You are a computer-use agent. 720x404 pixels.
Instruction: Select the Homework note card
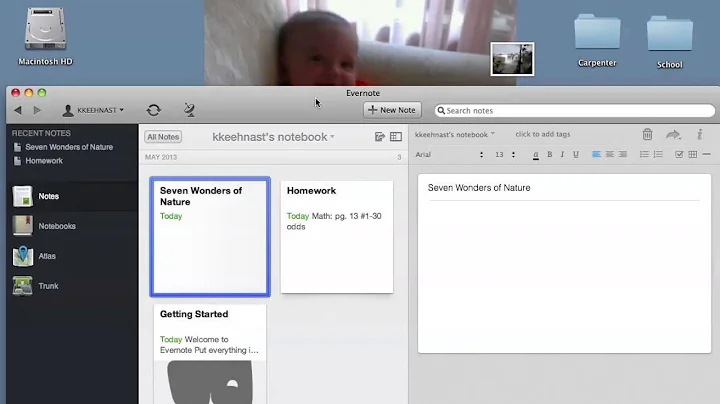[x=337, y=236]
